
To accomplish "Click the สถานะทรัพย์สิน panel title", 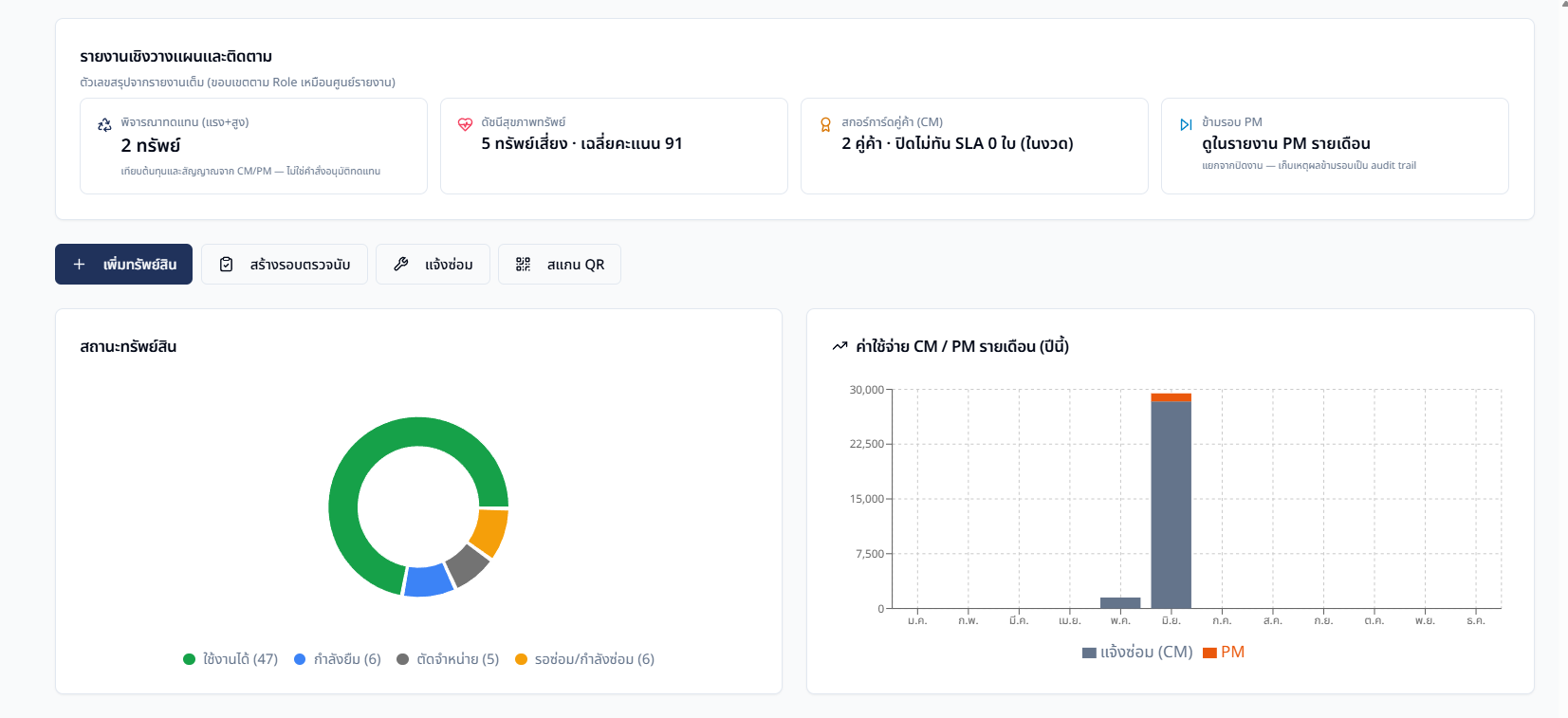I will (128, 347).
